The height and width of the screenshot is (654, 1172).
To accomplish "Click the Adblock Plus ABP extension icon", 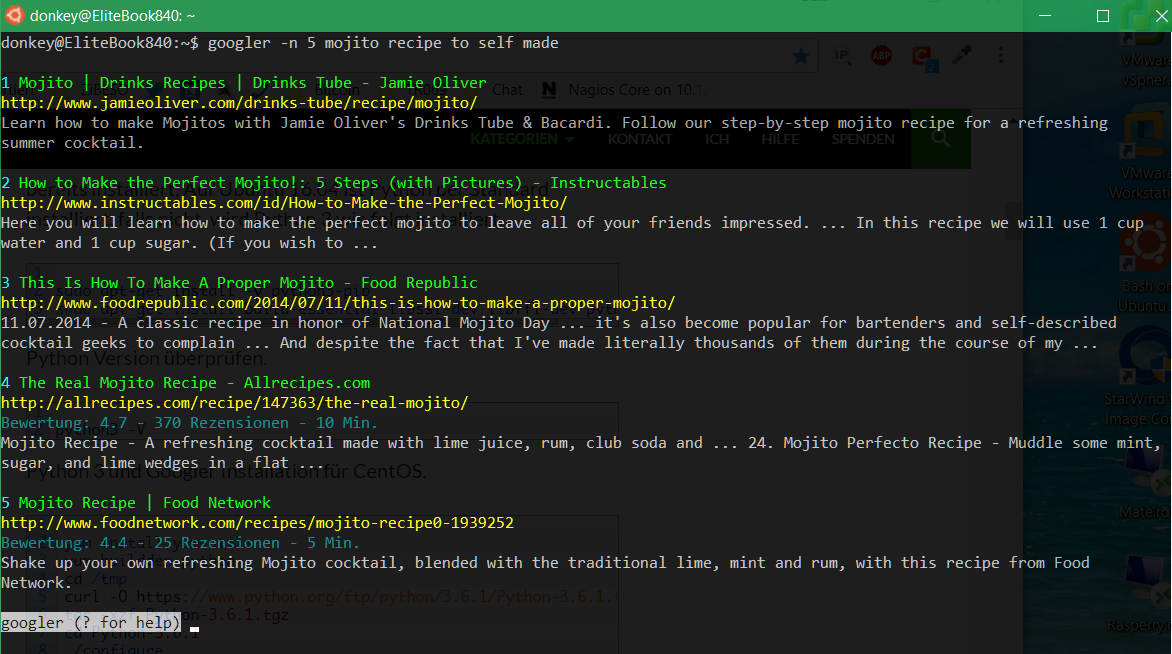I will click(x=881, y=57).
